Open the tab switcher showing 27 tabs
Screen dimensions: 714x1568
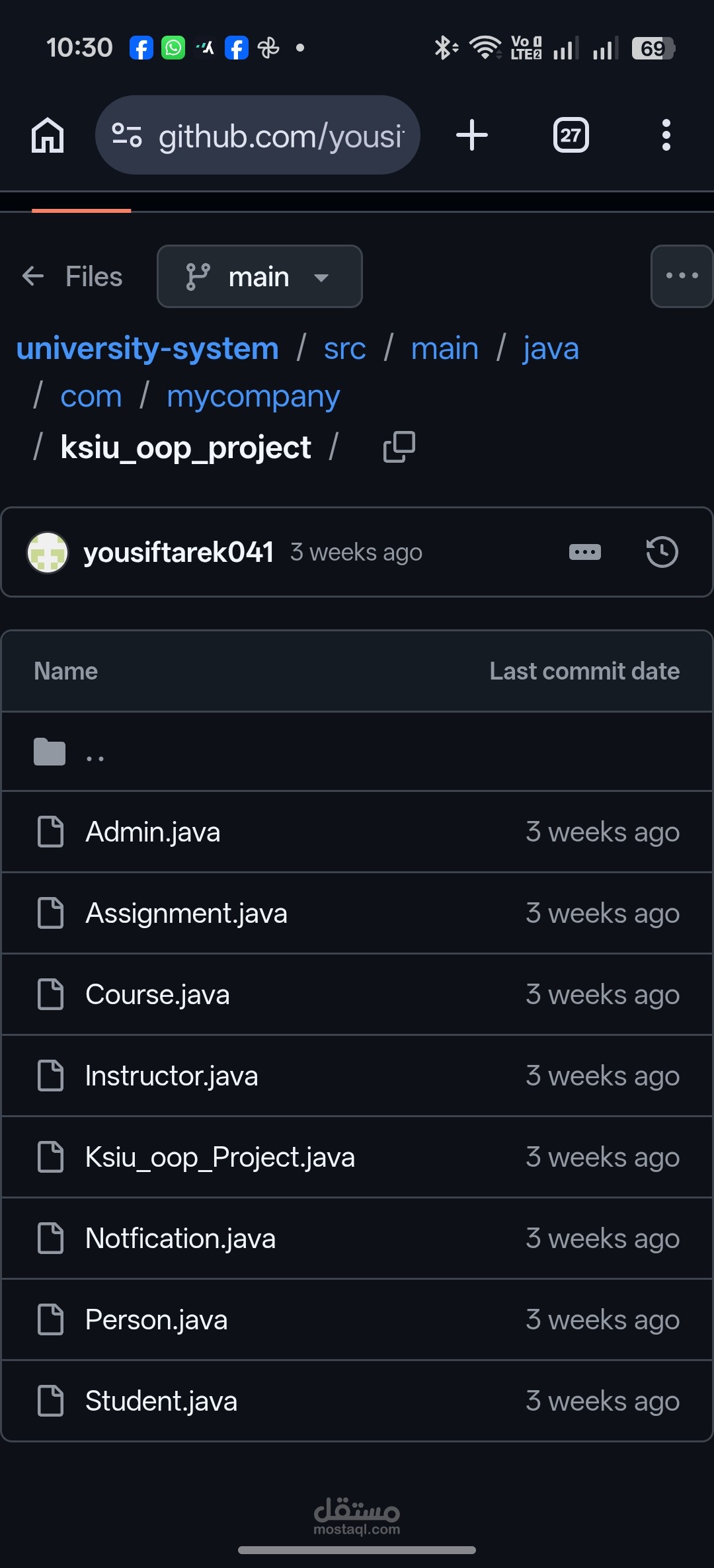pos(571,136)
